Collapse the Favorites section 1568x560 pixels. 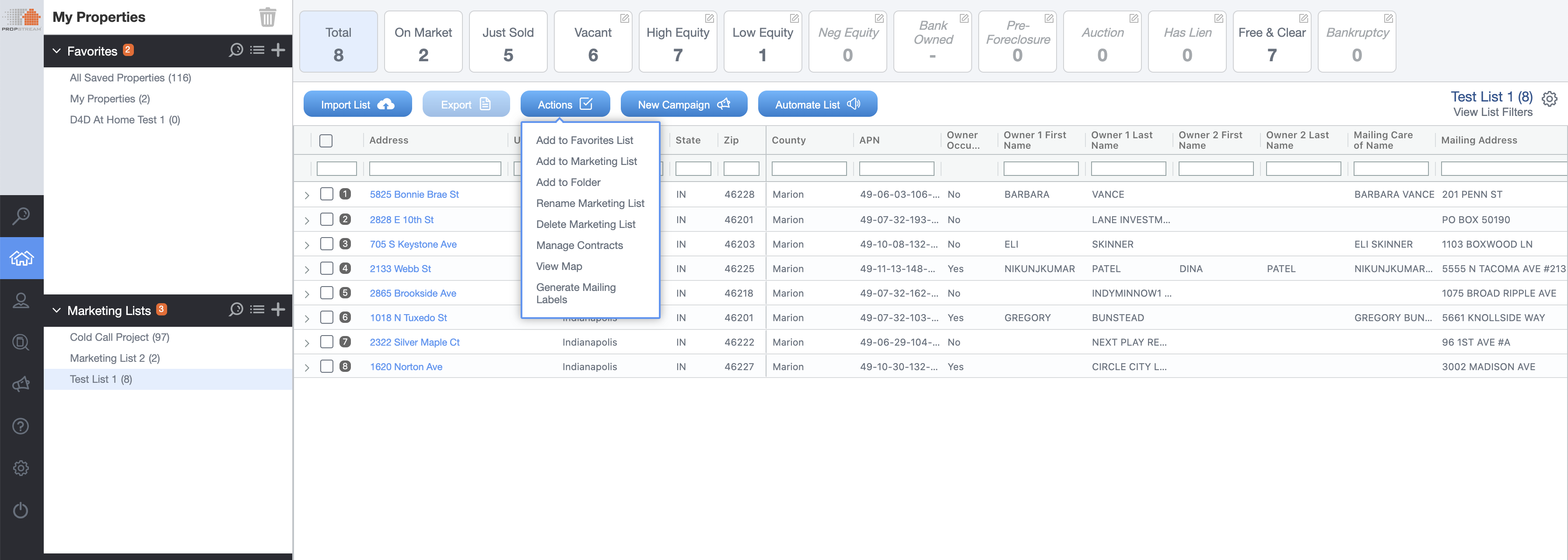56,50
